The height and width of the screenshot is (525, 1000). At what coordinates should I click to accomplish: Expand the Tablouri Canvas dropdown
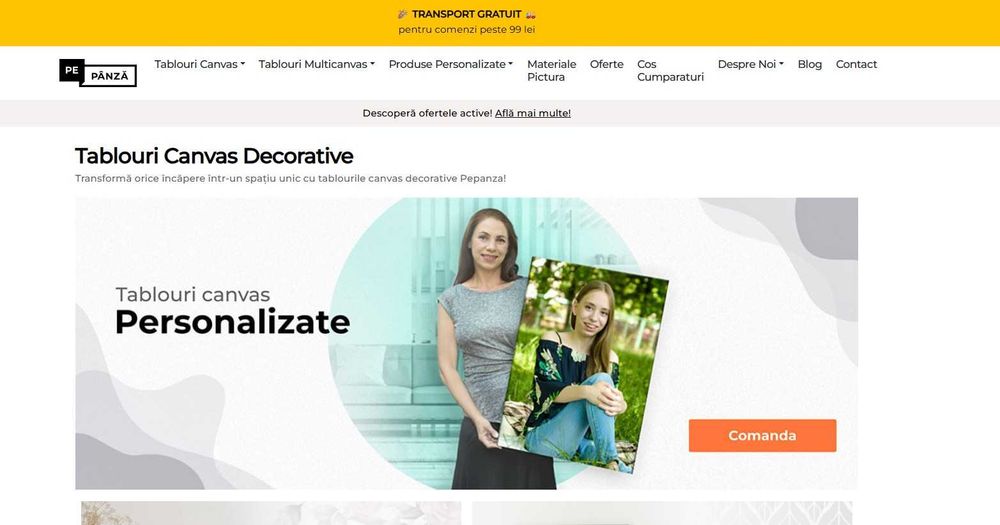pos(200,64)
